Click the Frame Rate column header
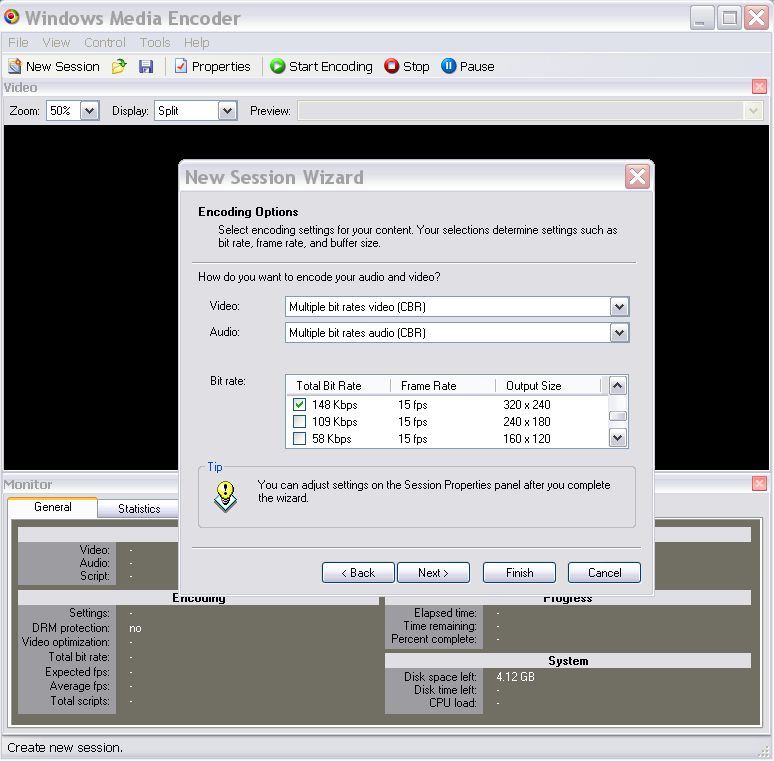The height and width of the screenshot is (762, 774). [443, 386]
